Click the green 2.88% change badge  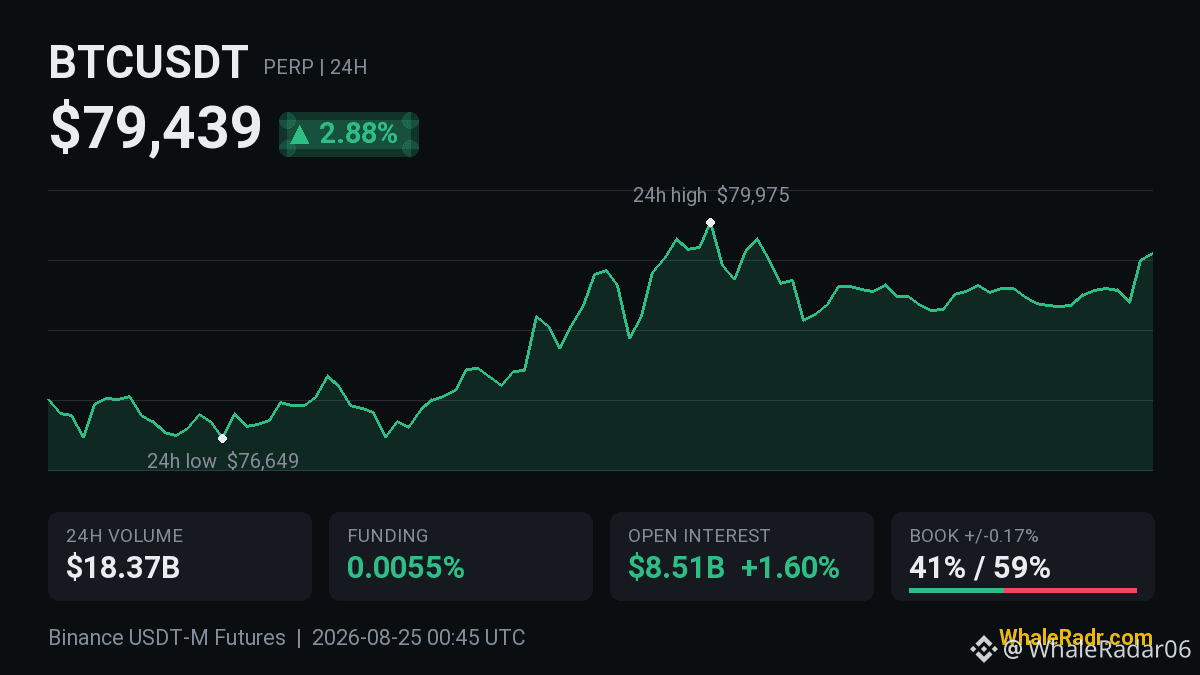tap(348, 134)
